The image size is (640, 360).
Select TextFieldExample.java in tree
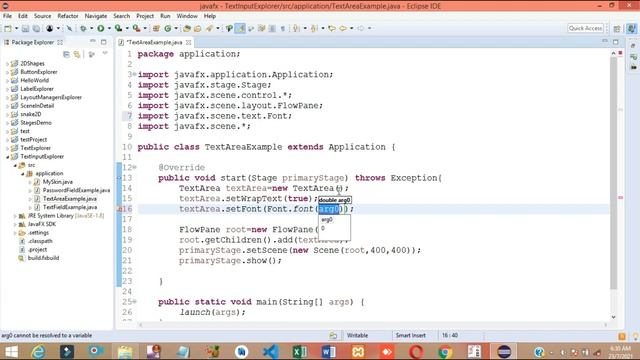click(x=69, y=207)
